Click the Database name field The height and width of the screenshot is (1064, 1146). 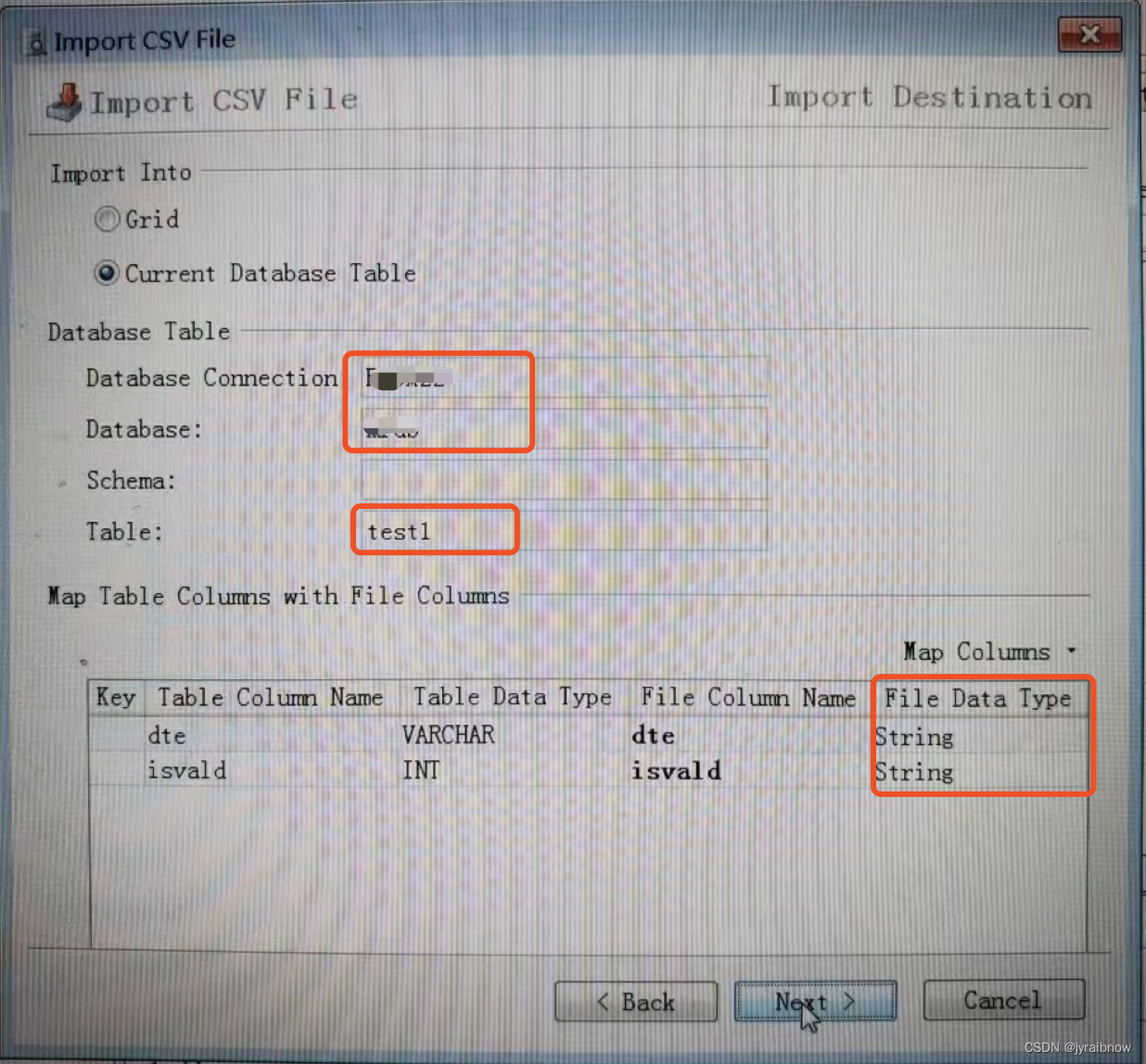point(564,429)
